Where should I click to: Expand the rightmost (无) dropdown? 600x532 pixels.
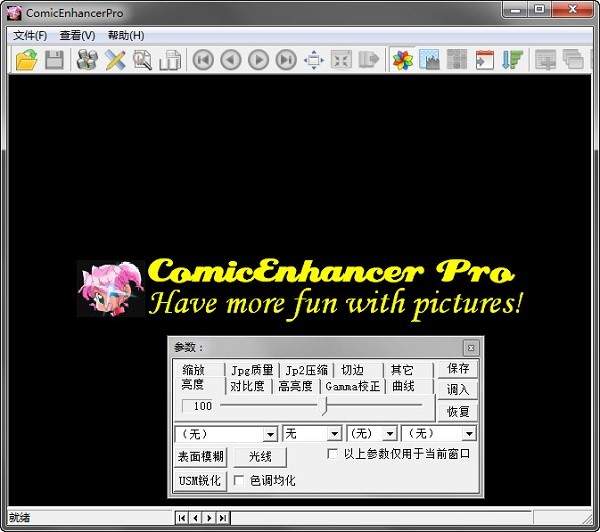point(469,434)
